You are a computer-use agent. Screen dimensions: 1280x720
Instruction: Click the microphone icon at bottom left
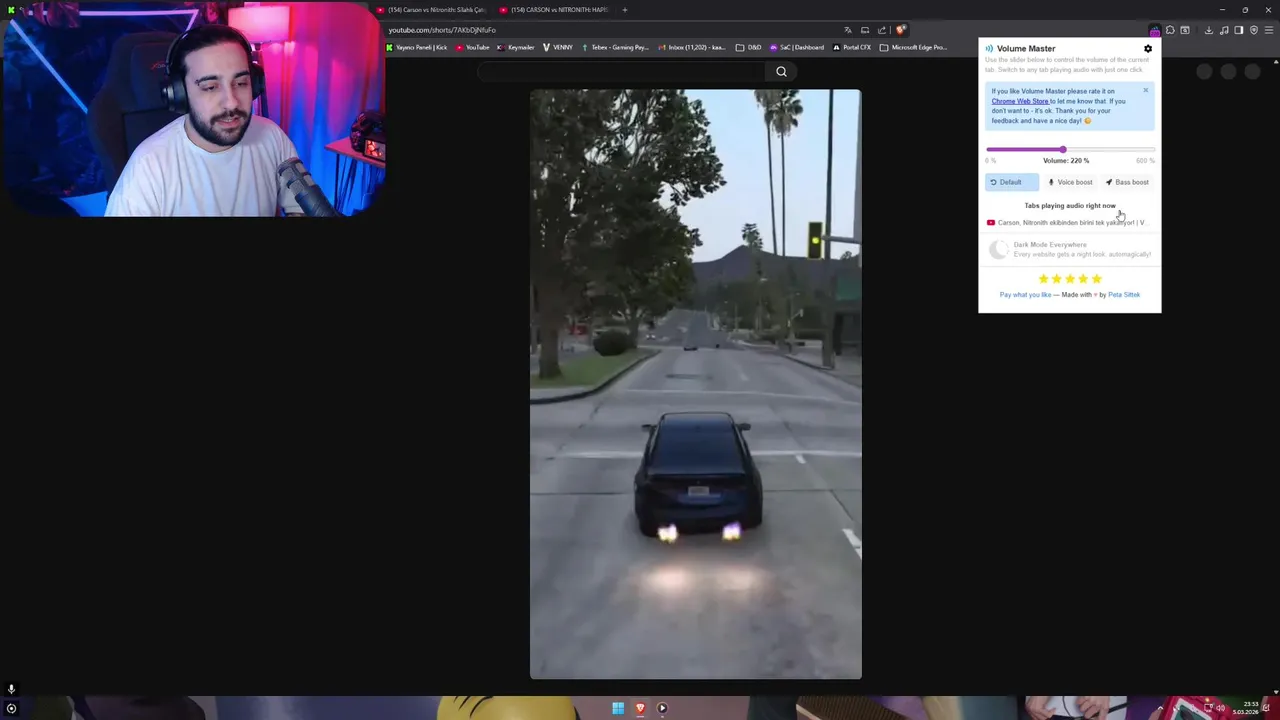click(11, 689)
